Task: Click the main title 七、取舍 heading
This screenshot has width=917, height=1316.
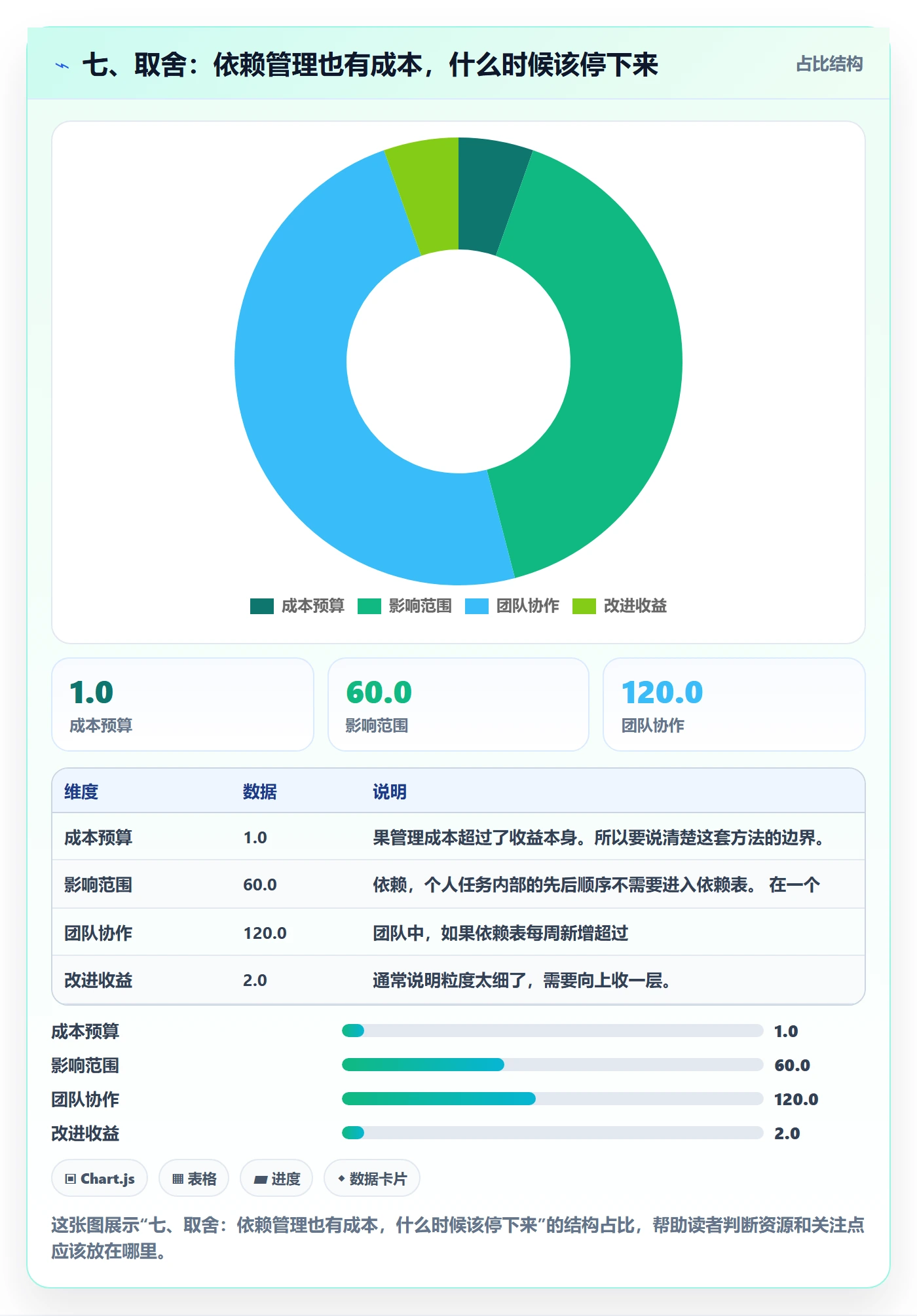Action: coord(370,65)
